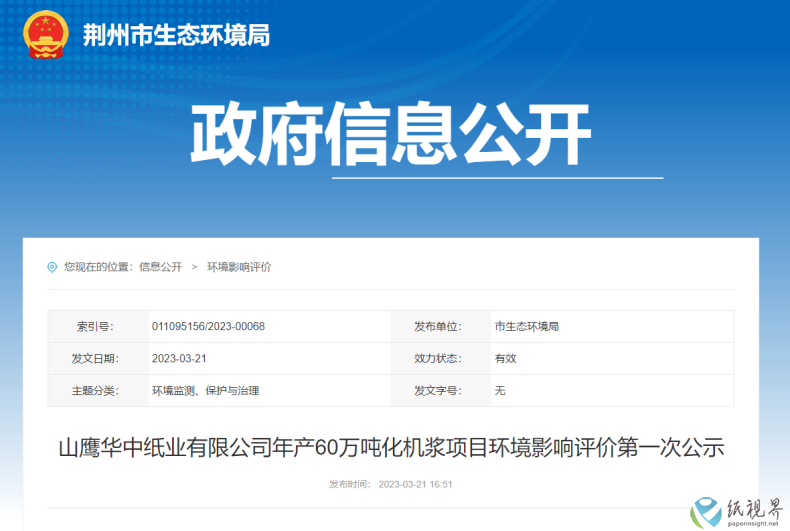Click the 山鹰华中纸业 article title
The height and width of the screenshot is (531, 790).
(391, 447)
